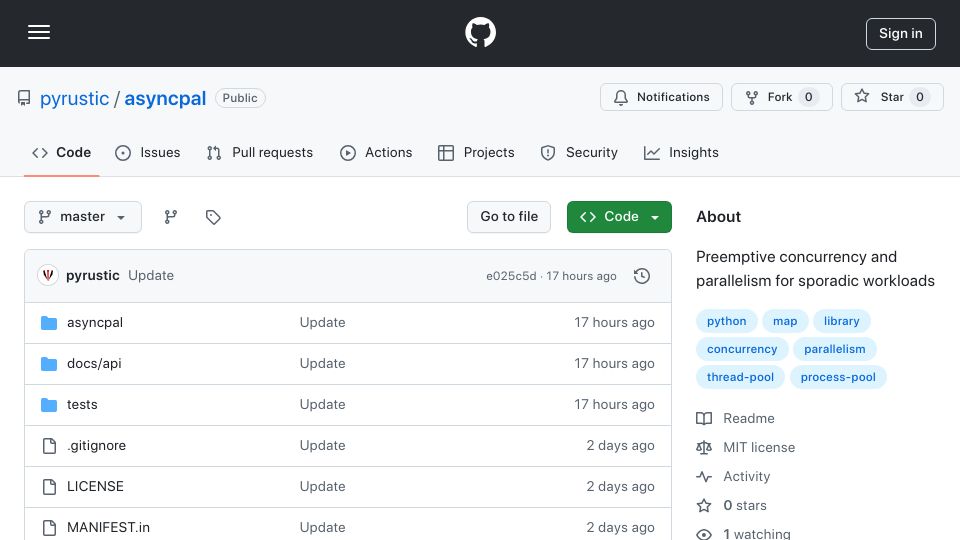Click the process-pool topic tag

coord(838,377)
